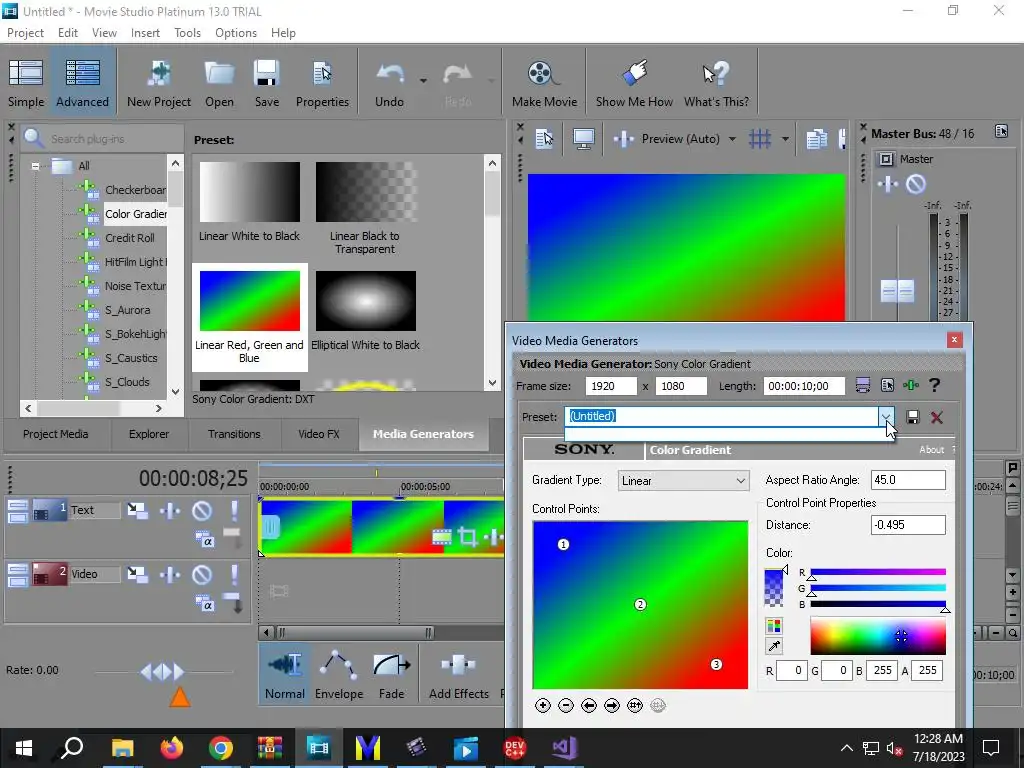This screenshot has width=1024, height=768.
Task: Open overlays grid dropdown arrow
Action: 785,138
